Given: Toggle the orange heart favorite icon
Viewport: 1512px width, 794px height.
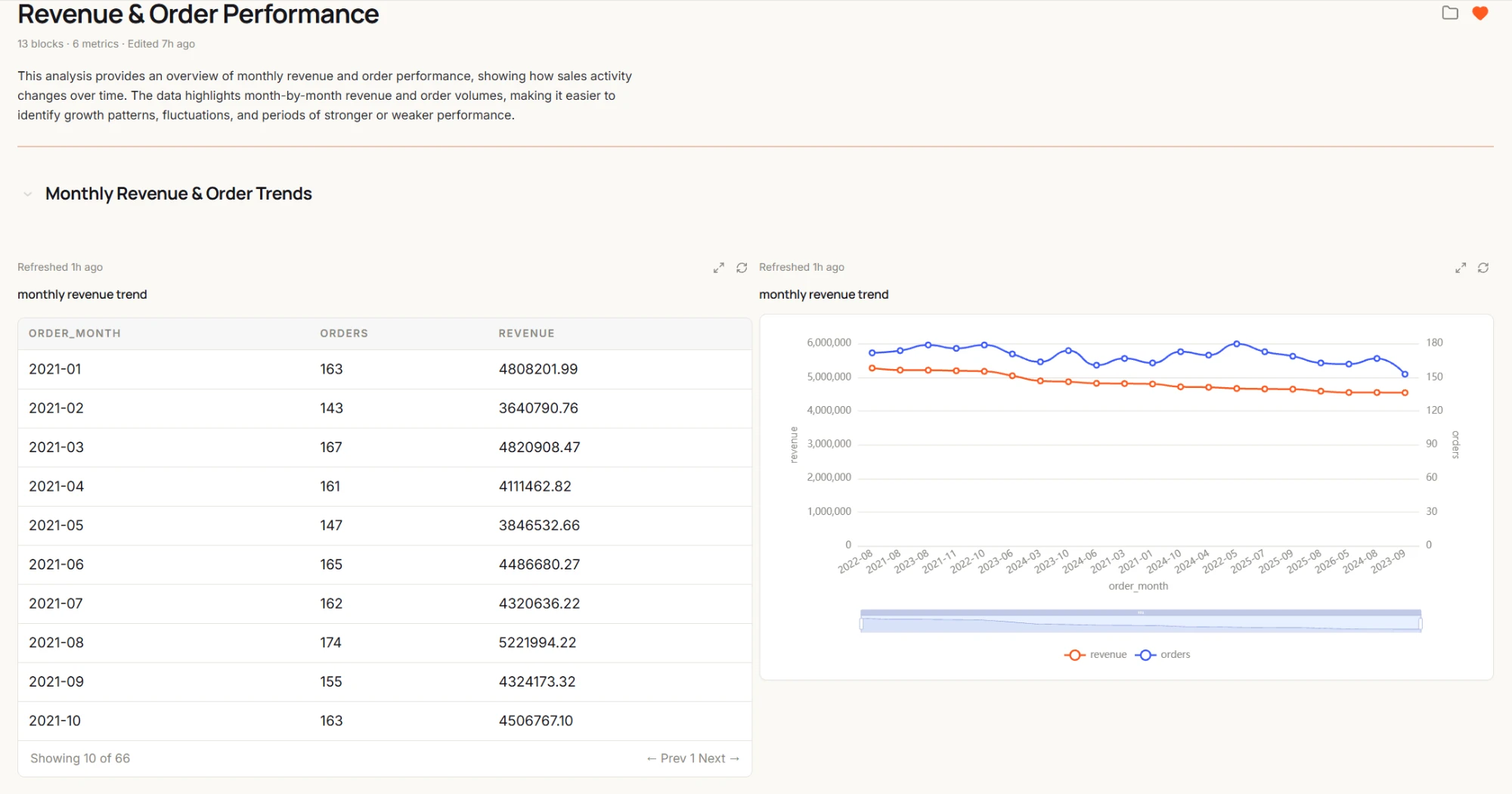Looking at the screenshot, I should coord(1480,13).
